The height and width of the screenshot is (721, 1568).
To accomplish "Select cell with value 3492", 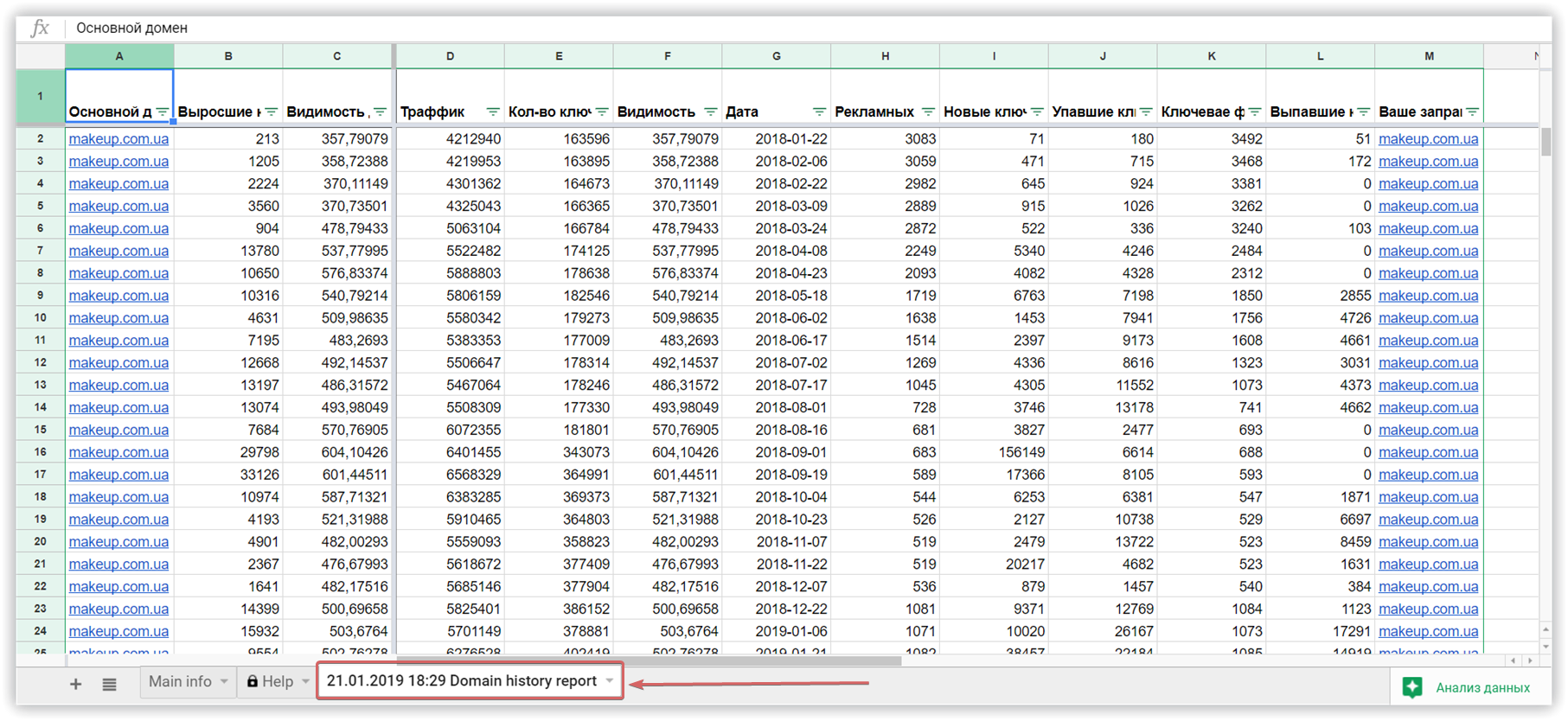I will pyautogui.click(x=1211, y=138).
